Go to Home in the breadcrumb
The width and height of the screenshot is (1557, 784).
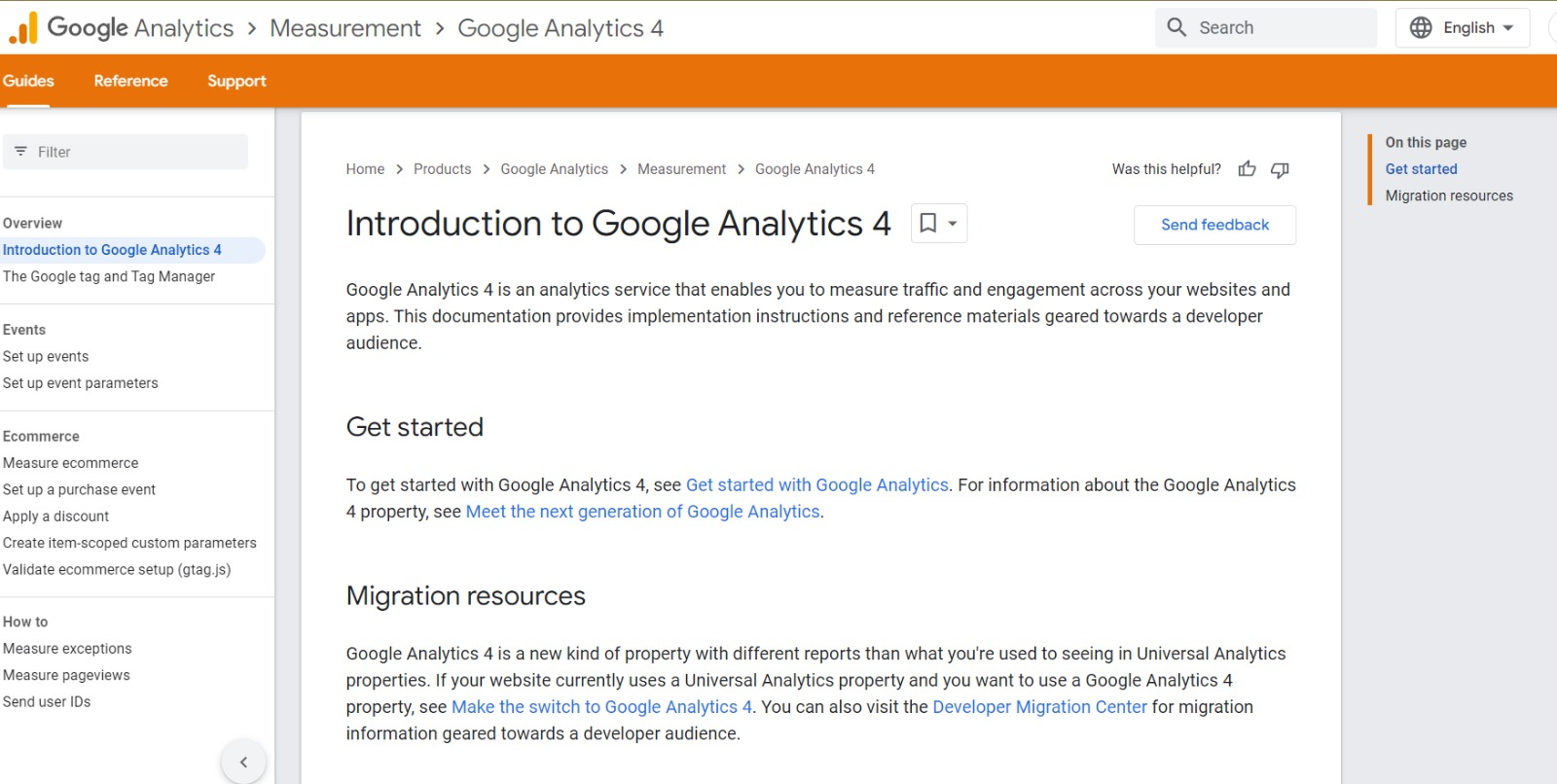coord(365,169)
